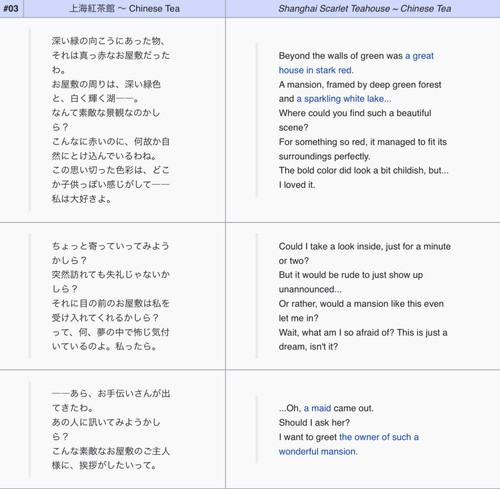Click 'For something so red' sentence
500x489 pixels.
click(363, 149)
